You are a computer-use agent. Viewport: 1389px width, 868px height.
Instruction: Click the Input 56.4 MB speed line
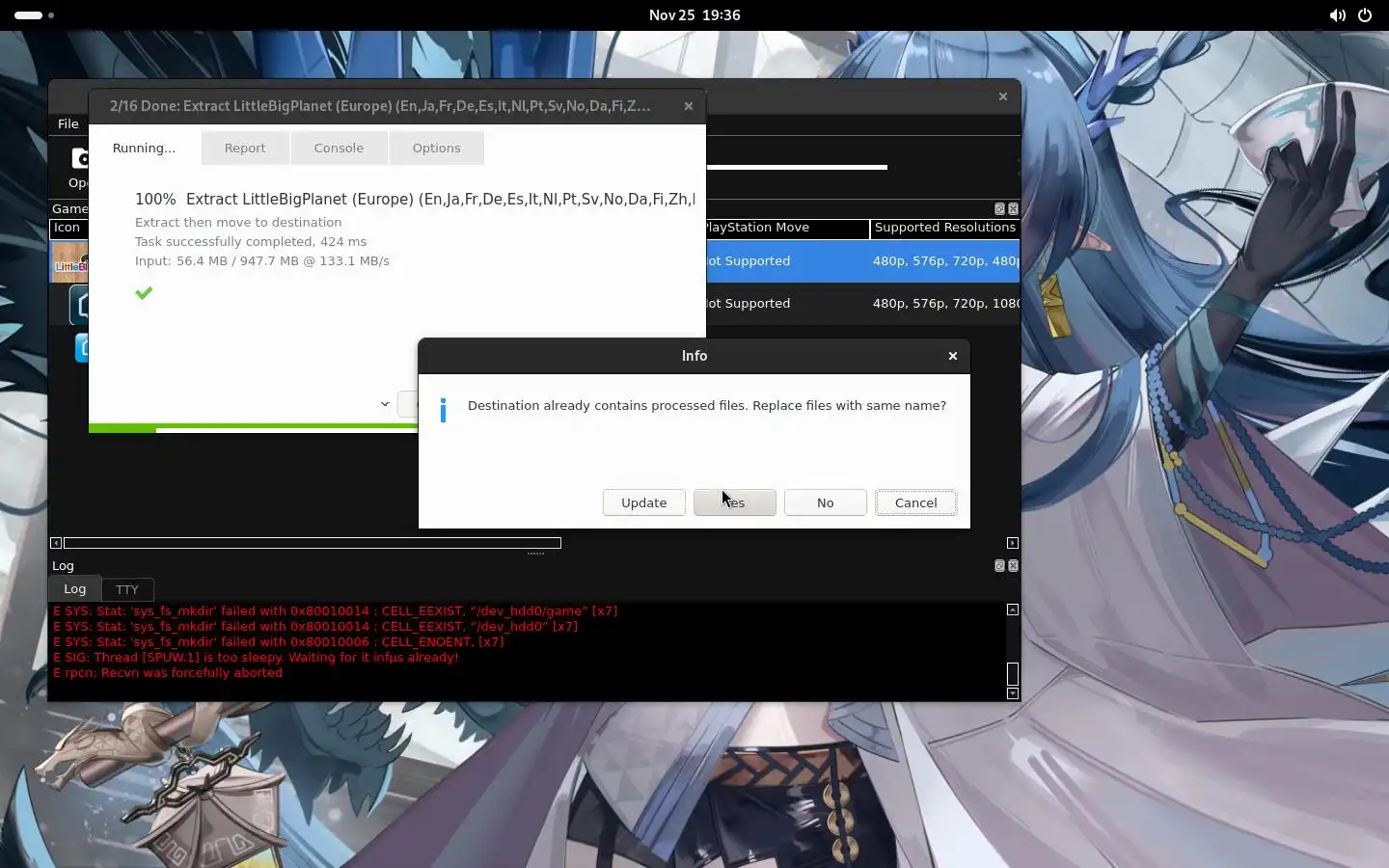pyautogui.click(x=262, y=261)
